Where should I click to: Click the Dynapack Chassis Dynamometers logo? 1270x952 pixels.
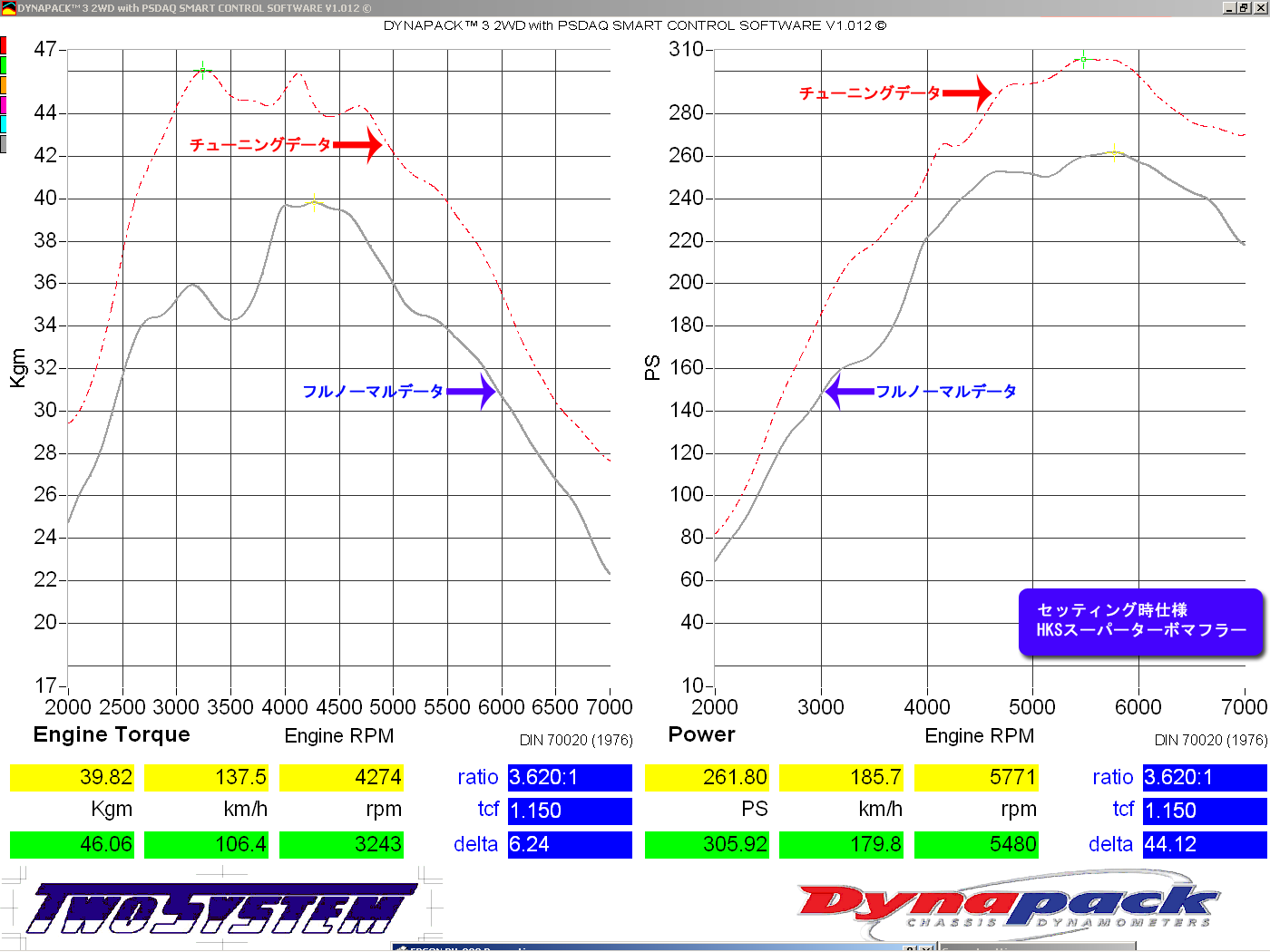tap(1005, 906)
